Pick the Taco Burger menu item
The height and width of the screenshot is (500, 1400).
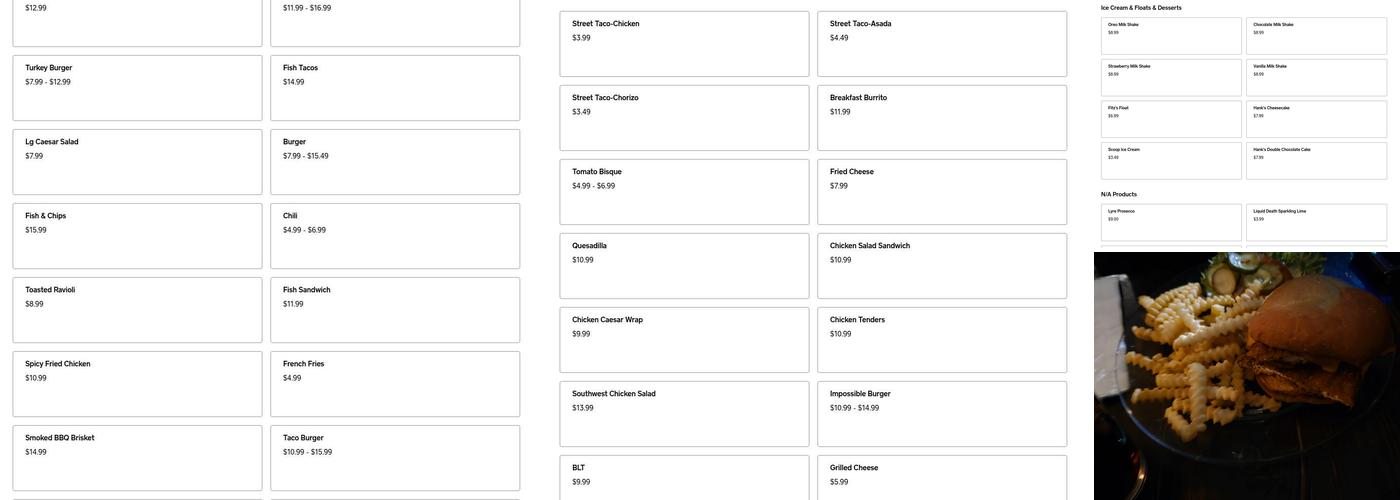coord(395,458)
